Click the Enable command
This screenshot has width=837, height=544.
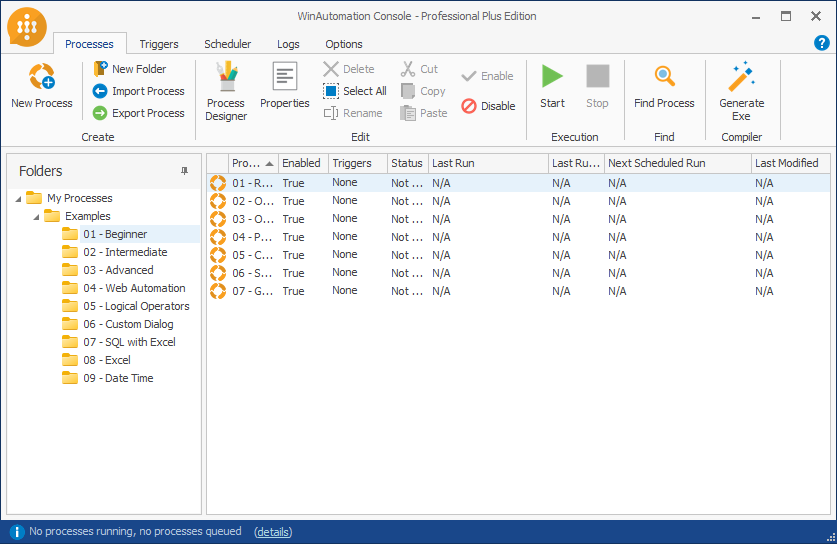[487, 76]
